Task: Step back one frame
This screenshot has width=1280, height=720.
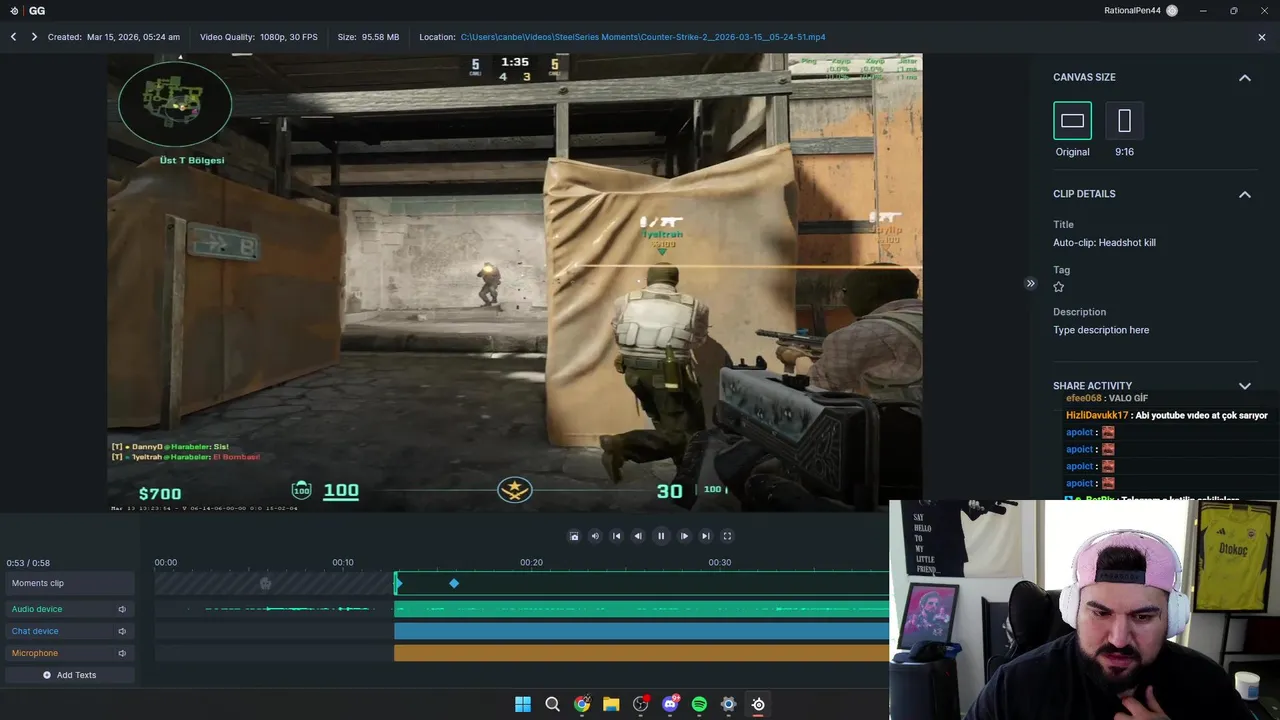Action: coord(638,536)
